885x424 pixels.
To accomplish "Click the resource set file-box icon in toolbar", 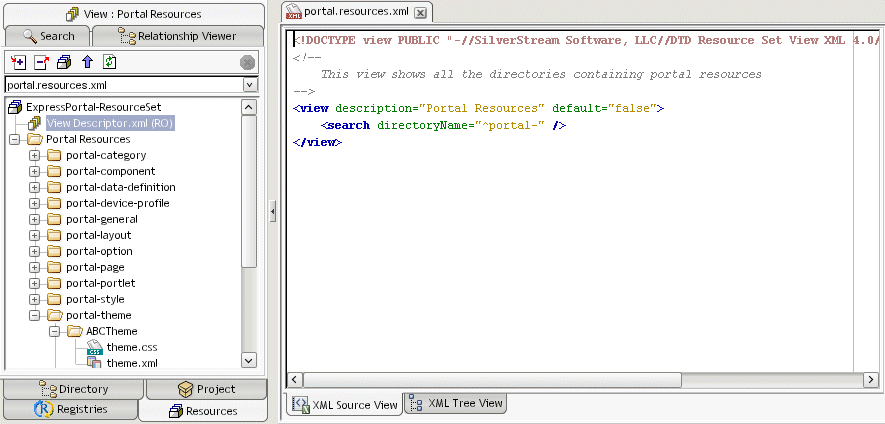I will [64, 62].
